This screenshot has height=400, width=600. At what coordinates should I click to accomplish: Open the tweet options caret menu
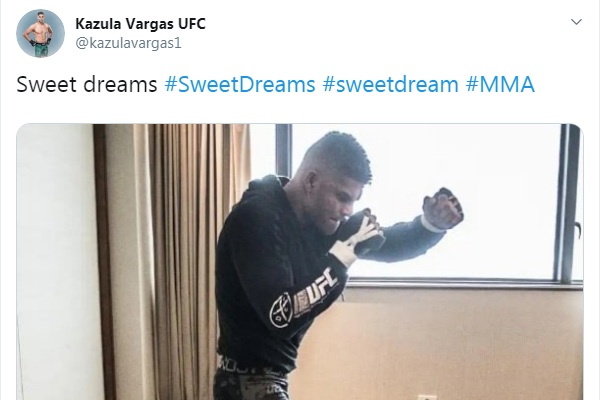click(576, 22)
